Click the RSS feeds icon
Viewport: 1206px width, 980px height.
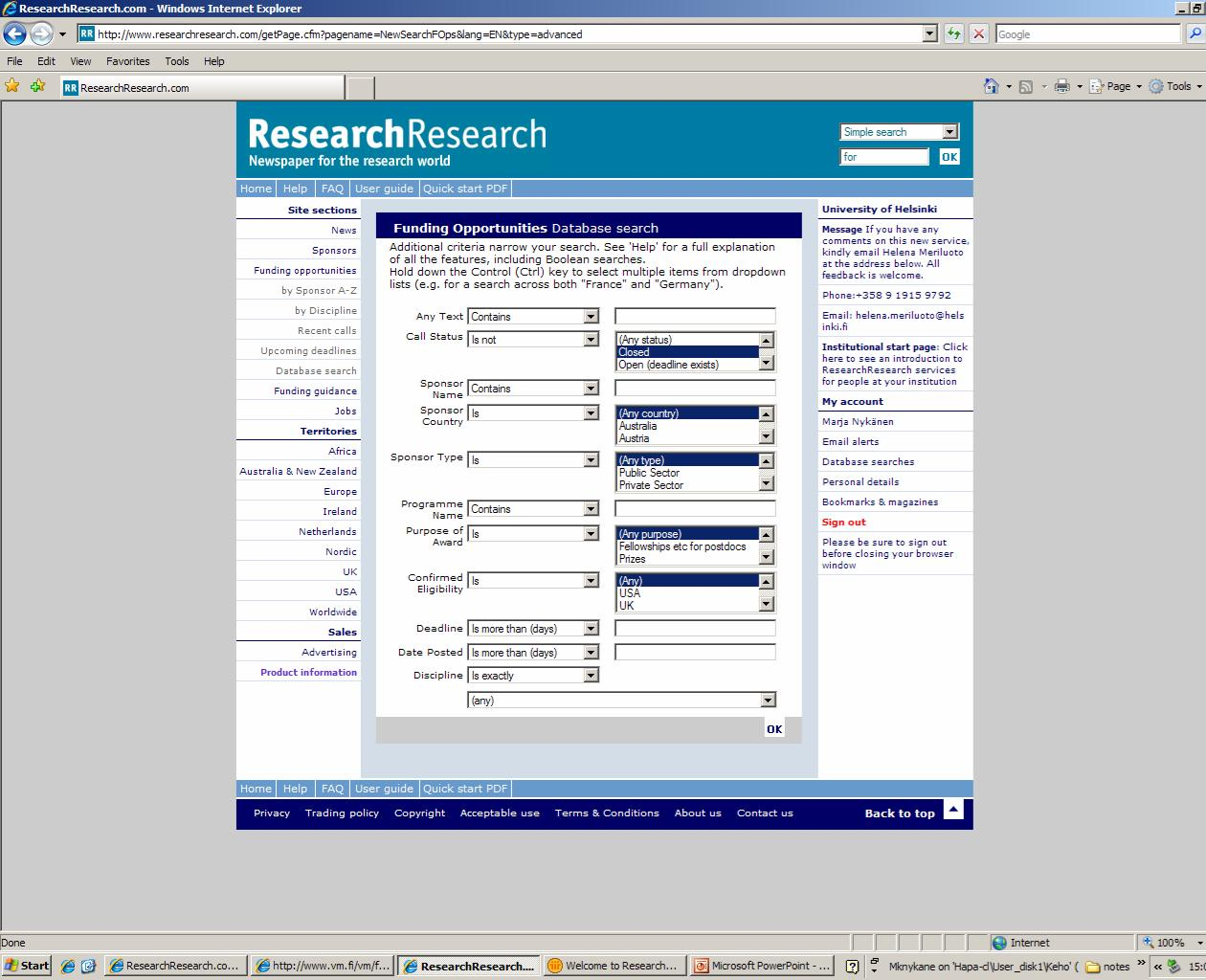[1026, 86]
